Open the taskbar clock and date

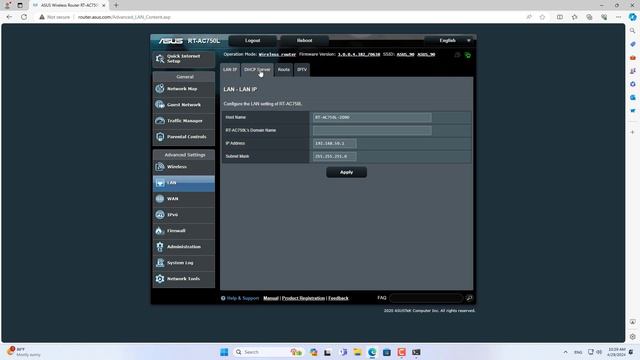(x=616, y=352)
